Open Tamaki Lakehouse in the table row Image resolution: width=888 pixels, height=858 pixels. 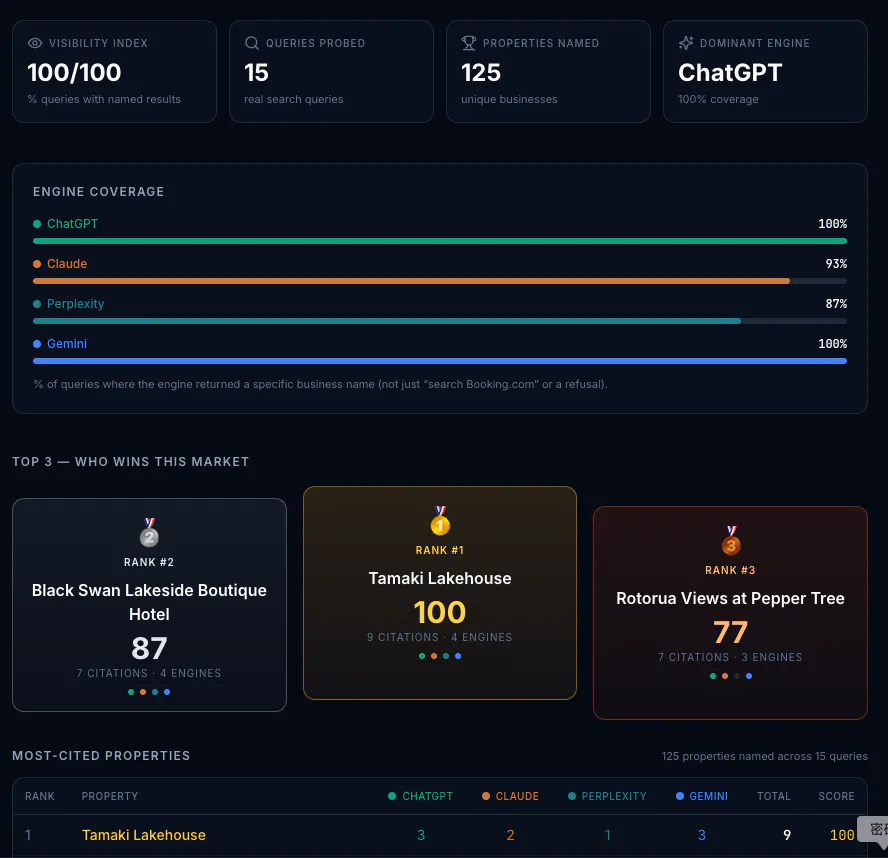pyautogui.click(x=144, y=835)
